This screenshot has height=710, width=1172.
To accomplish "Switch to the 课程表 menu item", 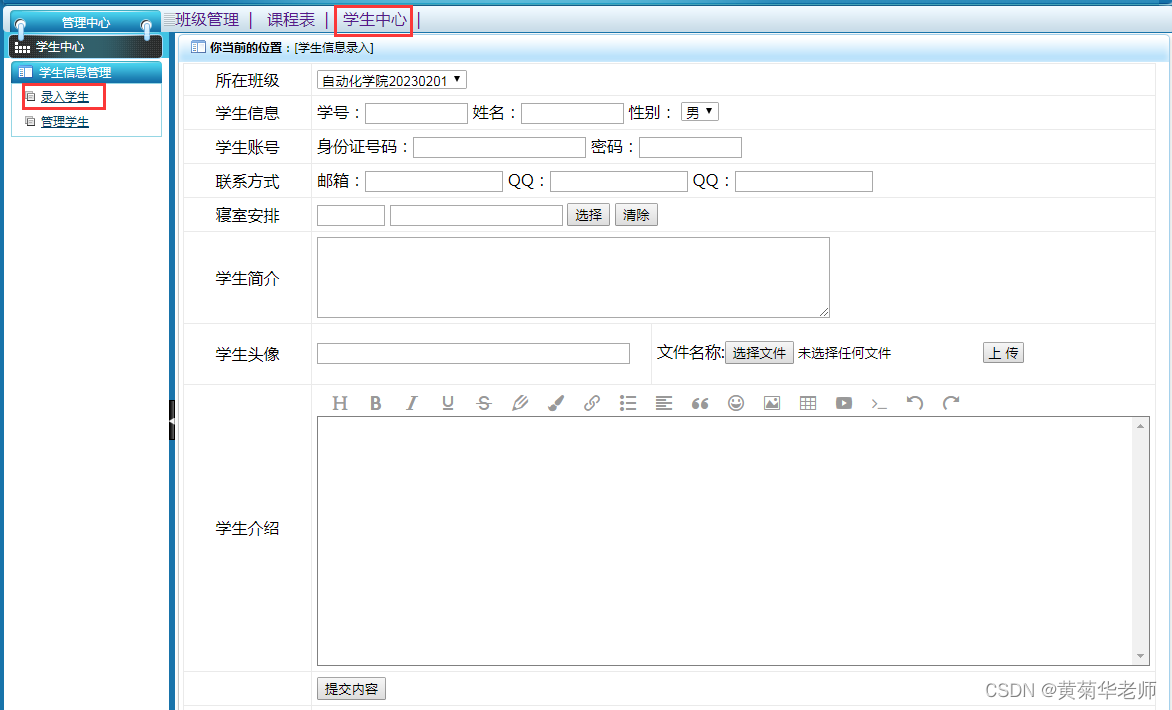I will click(x=290, y=18).
